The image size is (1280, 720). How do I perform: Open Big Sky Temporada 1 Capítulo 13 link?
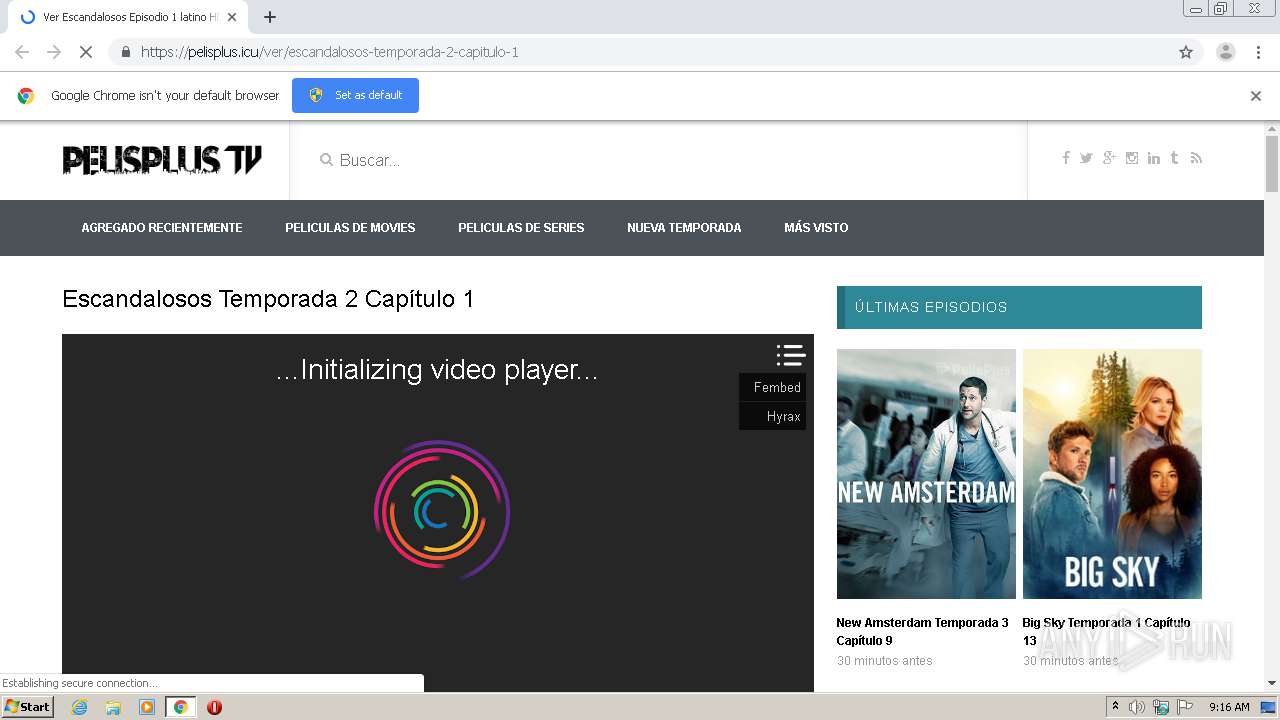point(1106,631)
